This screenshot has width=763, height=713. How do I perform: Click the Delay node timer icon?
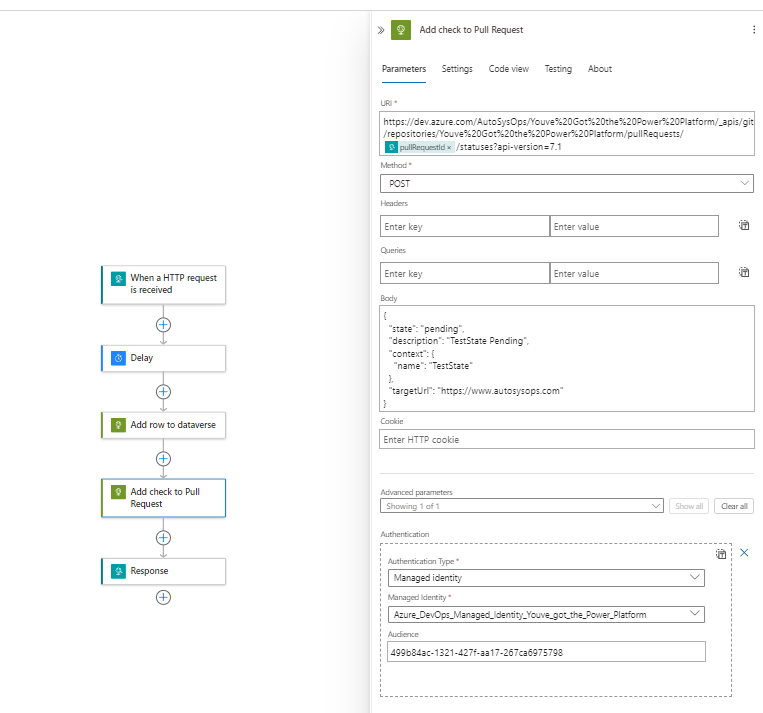click(x=118, y=358)
